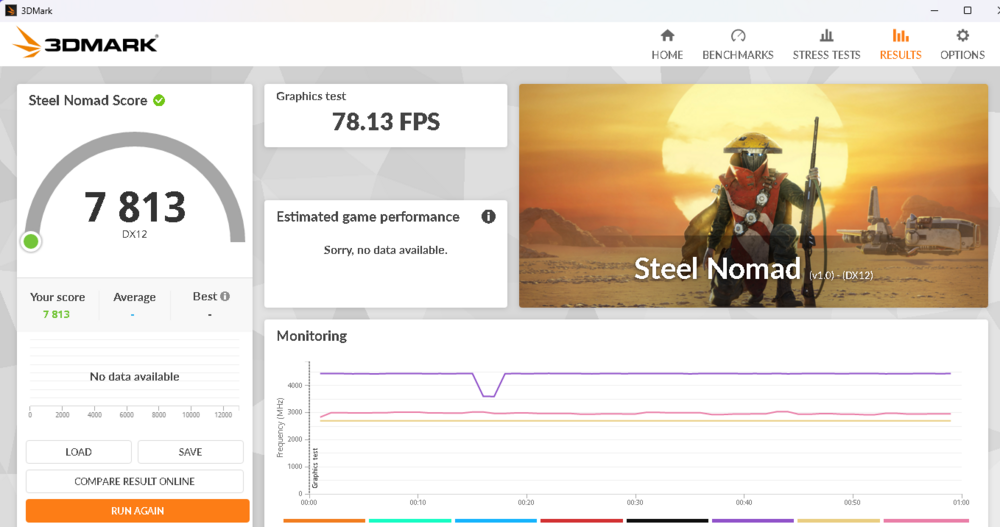The width and height of the screenshot is (1000, 527).
Task: Click COMPARE RESULT ONLINE button
Action: coord(135,481)
